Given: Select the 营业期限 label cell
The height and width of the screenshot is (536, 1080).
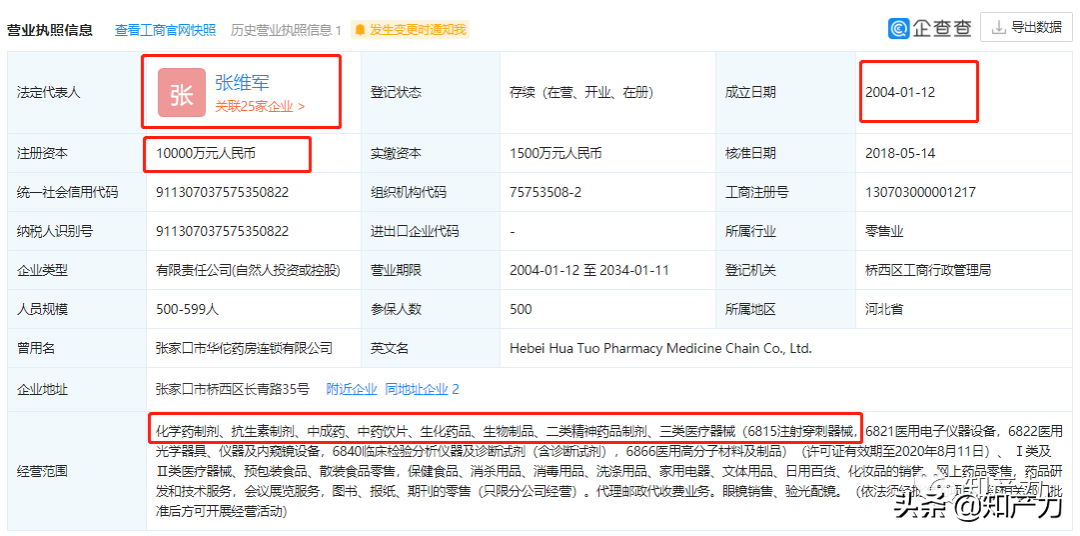Looking at the screenshot, I should (430, 271).
